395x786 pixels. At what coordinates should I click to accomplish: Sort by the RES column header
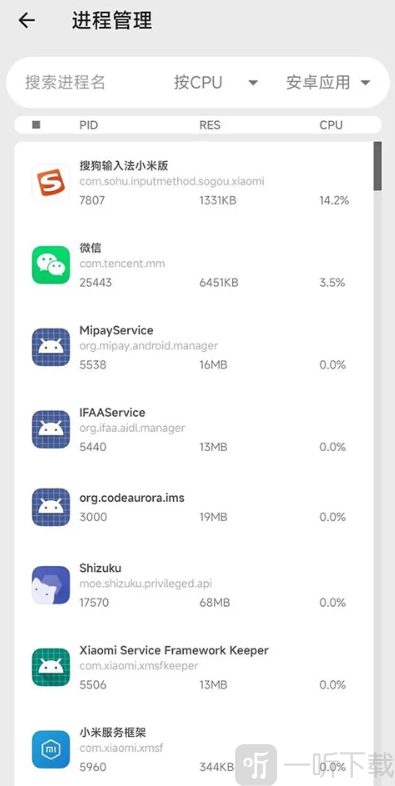(x=210, y=125)
